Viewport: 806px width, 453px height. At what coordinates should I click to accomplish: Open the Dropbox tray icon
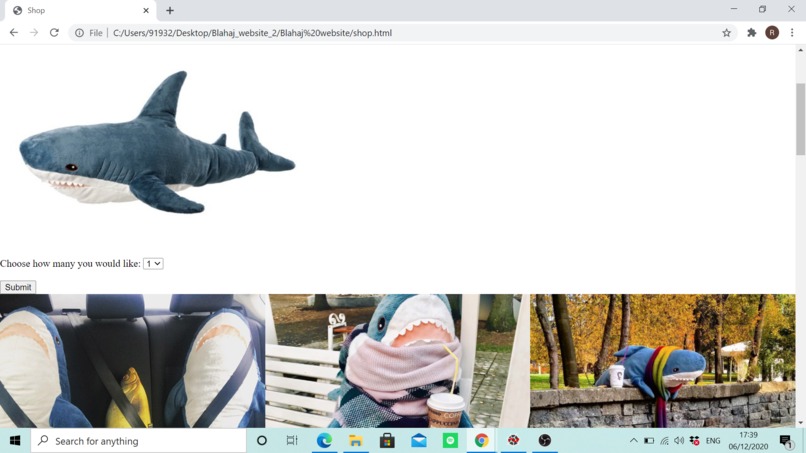click(694, 441)
